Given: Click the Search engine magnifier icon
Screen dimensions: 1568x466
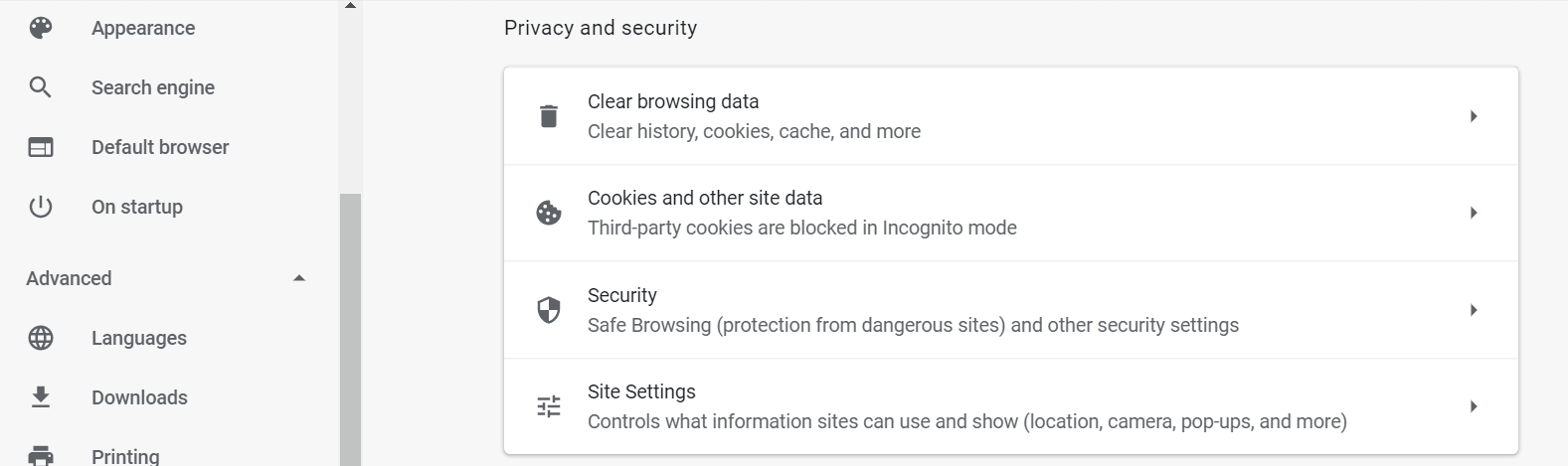Looking at the screenshot, I should coord(41,87).
